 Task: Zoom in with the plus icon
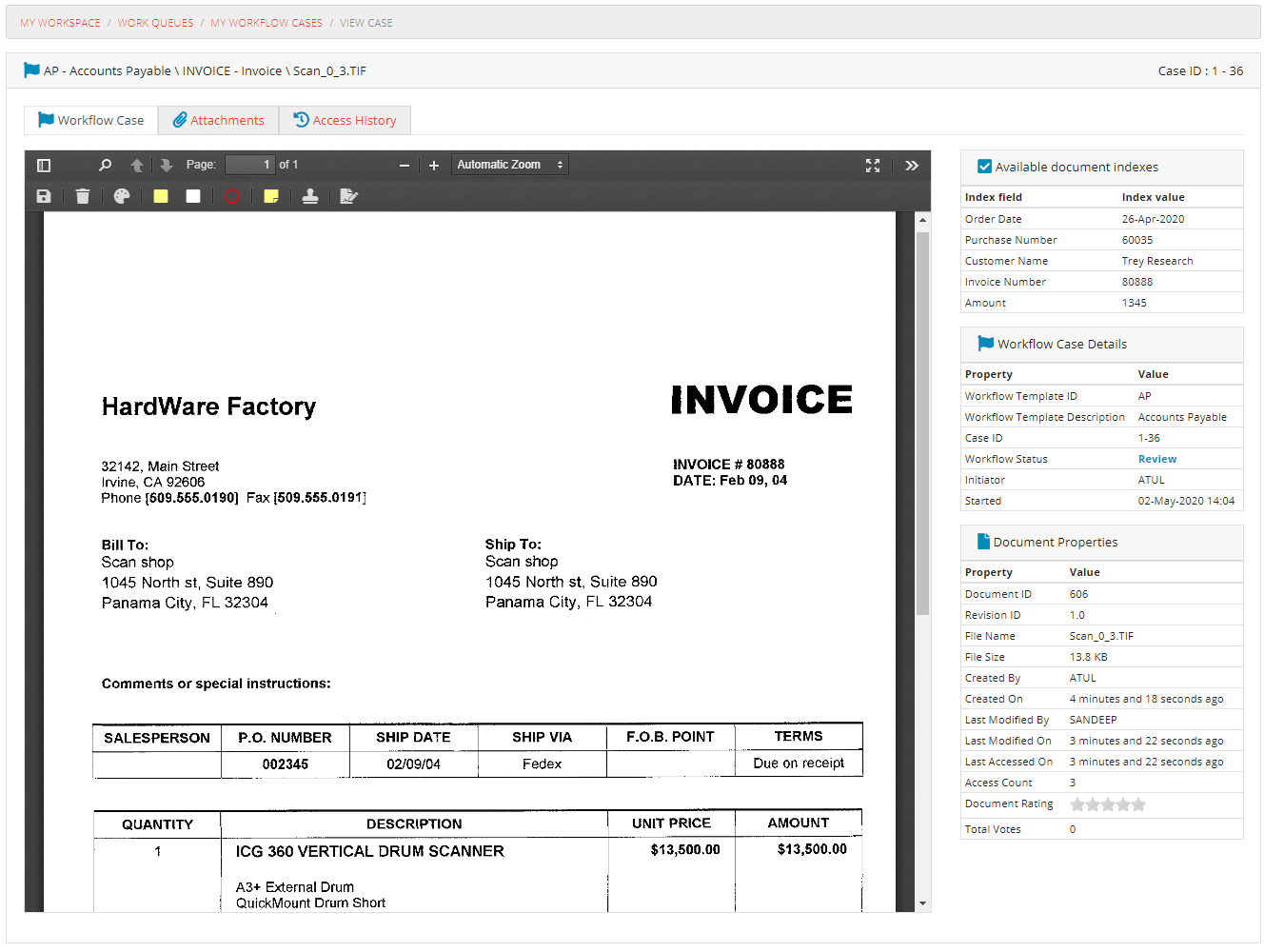(434, 166)
